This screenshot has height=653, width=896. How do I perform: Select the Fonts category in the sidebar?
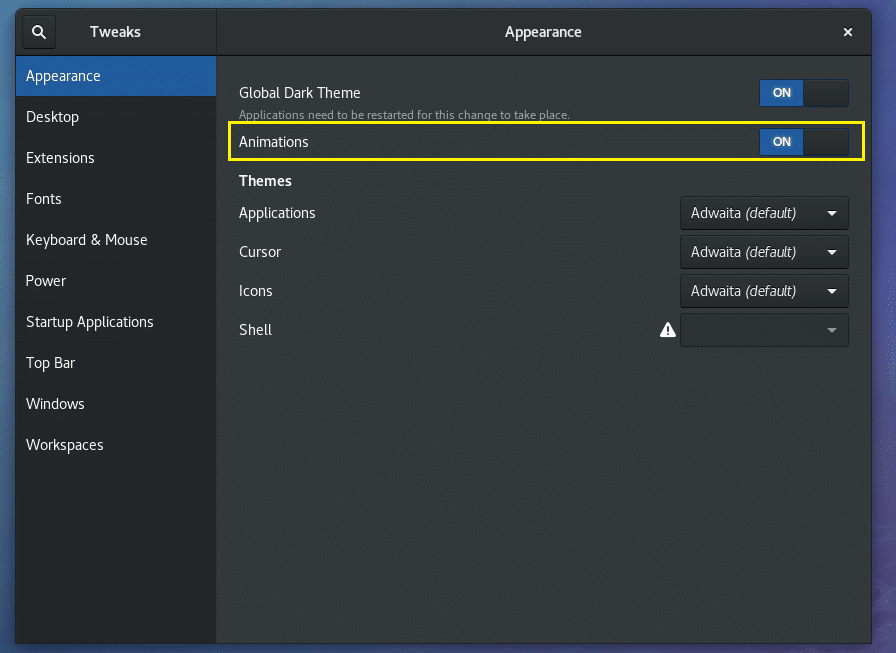point(44,198)
